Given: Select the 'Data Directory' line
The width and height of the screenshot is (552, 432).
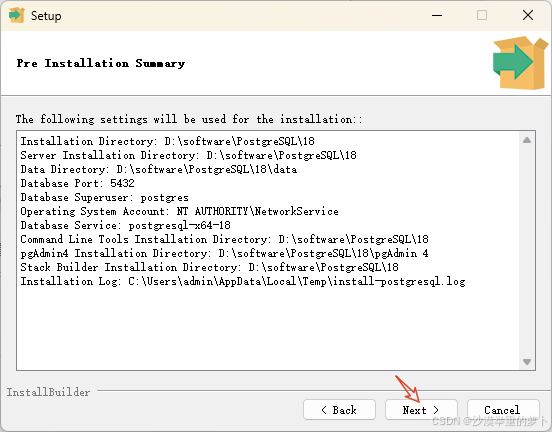Looking at the screenshot, I should tap(159, 169).
